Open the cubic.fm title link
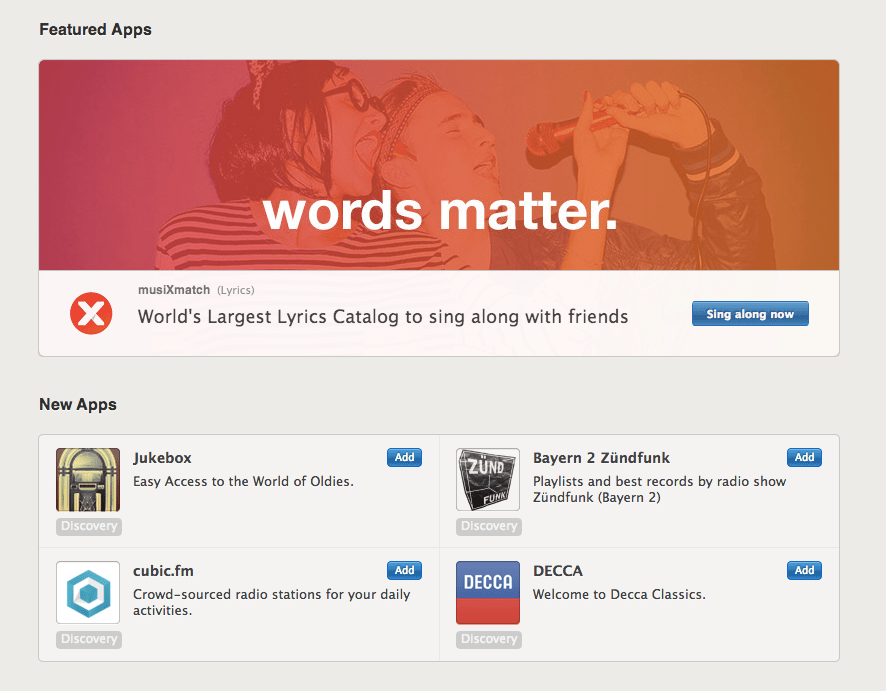 [x=163, y=571]
